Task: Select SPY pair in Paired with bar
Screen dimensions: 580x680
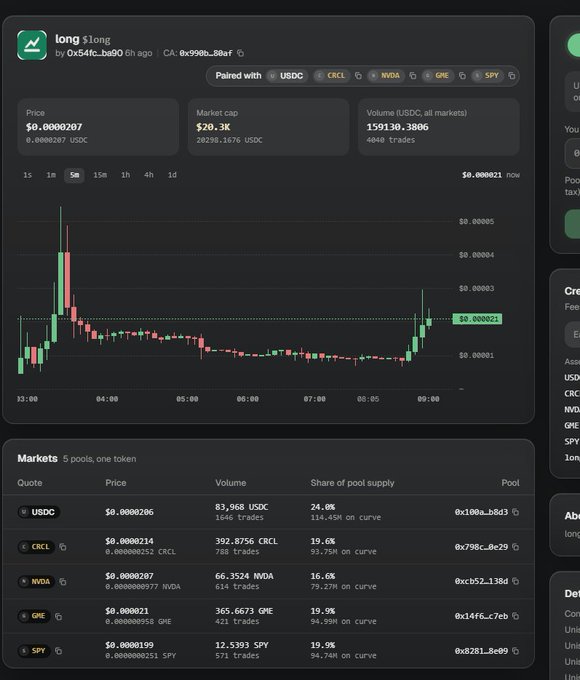Action: click(487, 76)
